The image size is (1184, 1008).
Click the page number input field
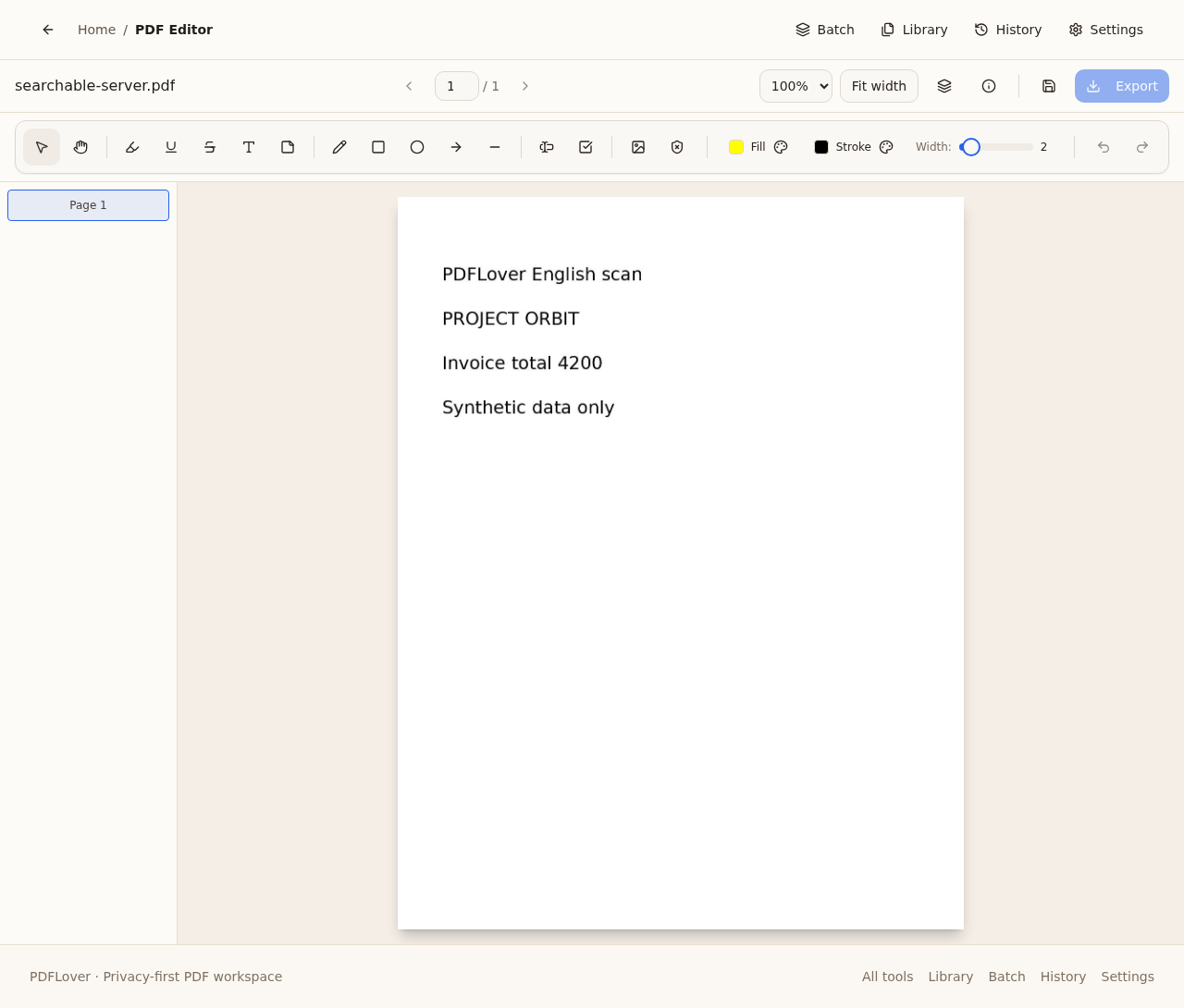tap(457, 86)
